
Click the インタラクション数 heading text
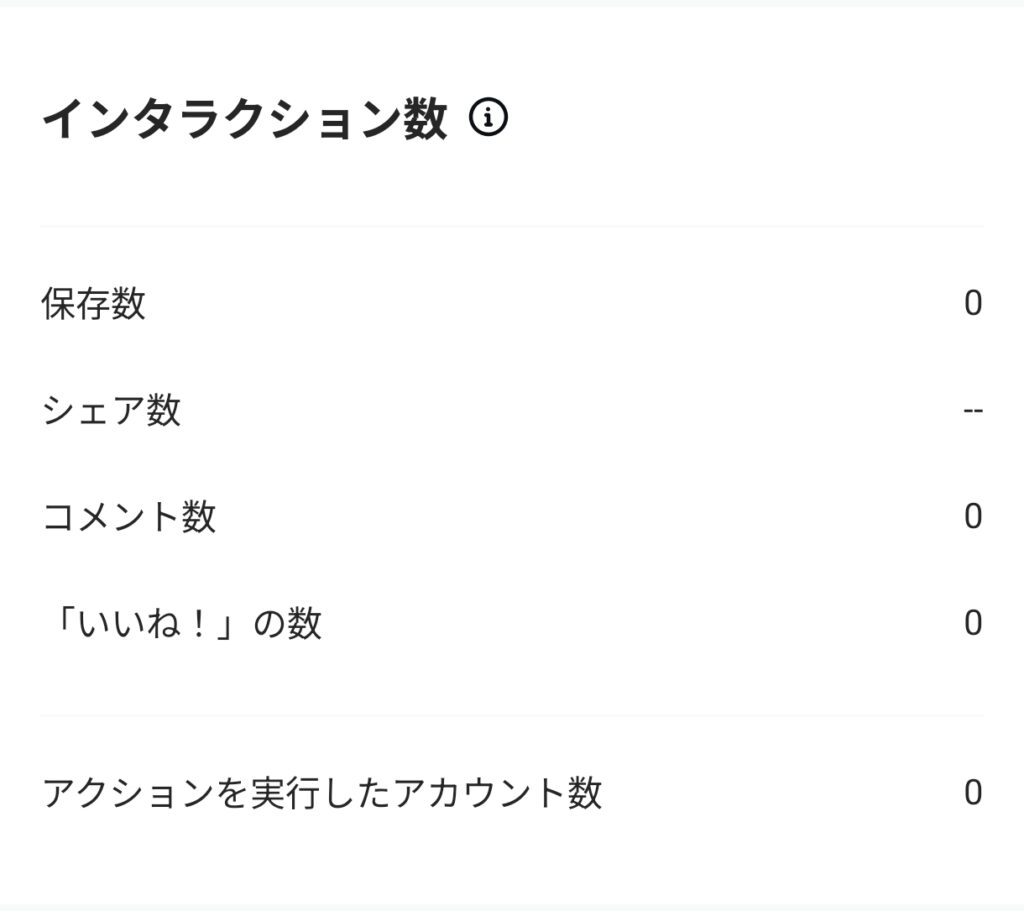pos(244,120)
